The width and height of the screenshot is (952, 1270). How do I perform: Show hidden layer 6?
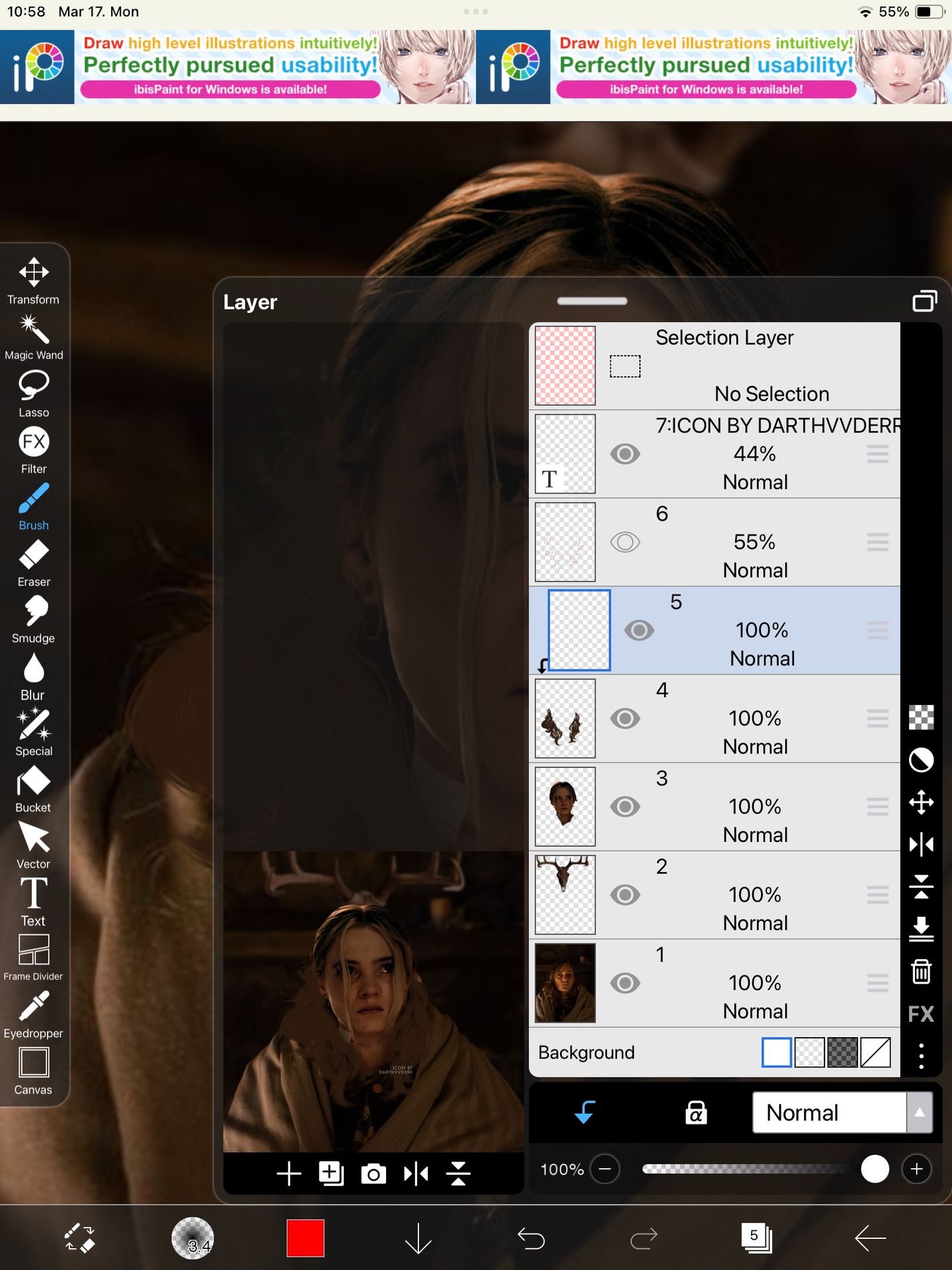[x=625, y=542]
